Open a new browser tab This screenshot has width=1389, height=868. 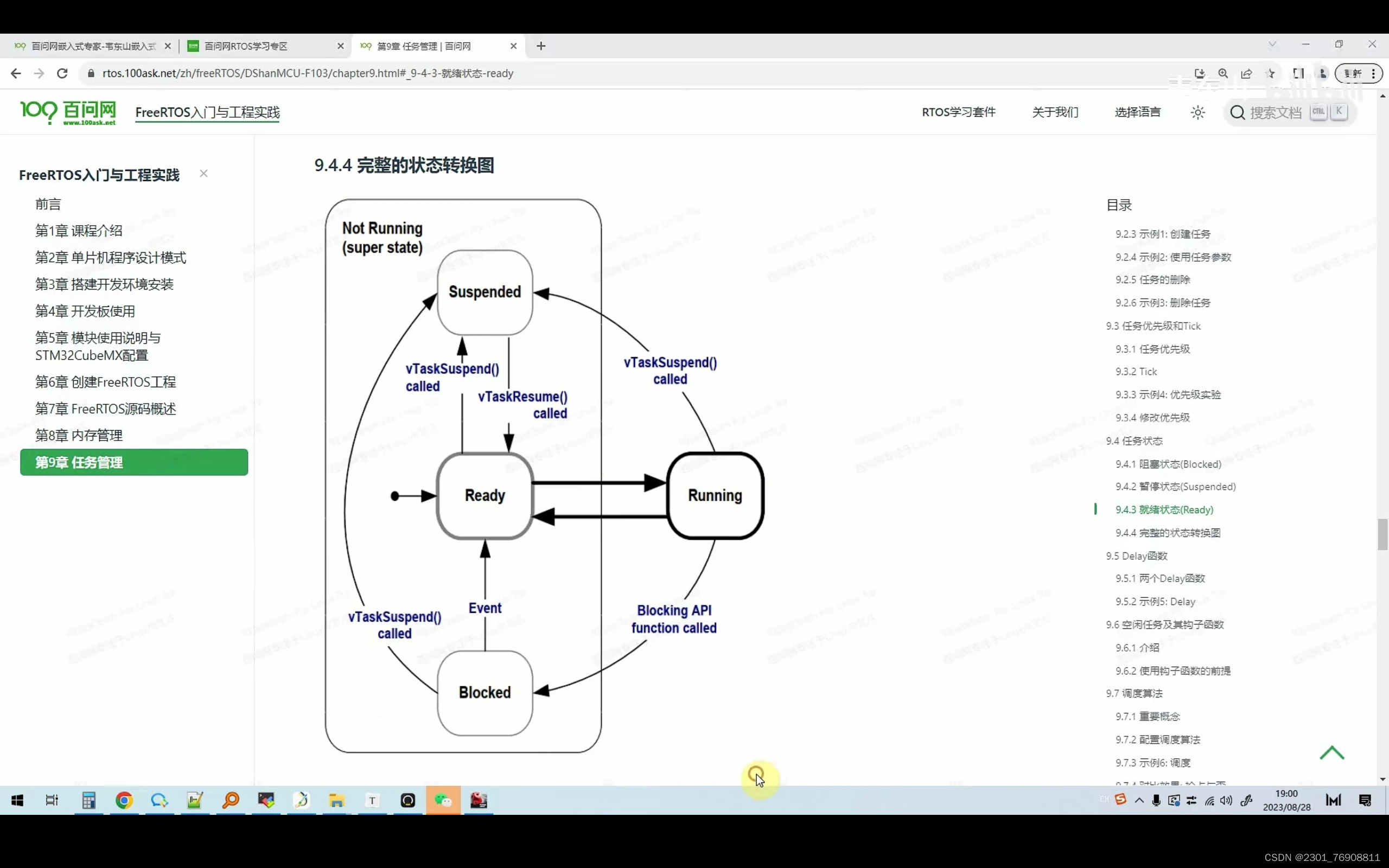pyautogui.click(x=540, y=46)
